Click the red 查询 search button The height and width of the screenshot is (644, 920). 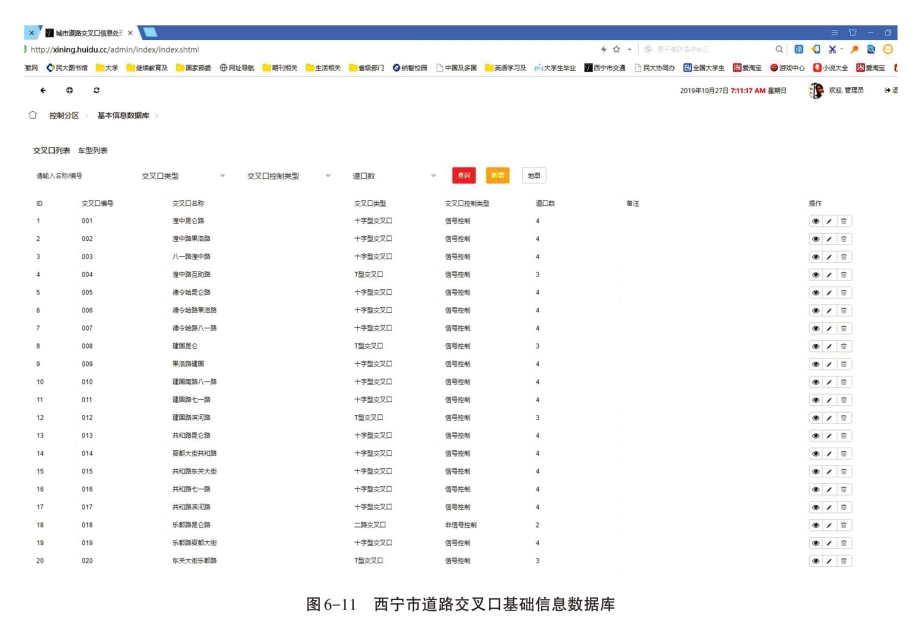tap(464, 175)
